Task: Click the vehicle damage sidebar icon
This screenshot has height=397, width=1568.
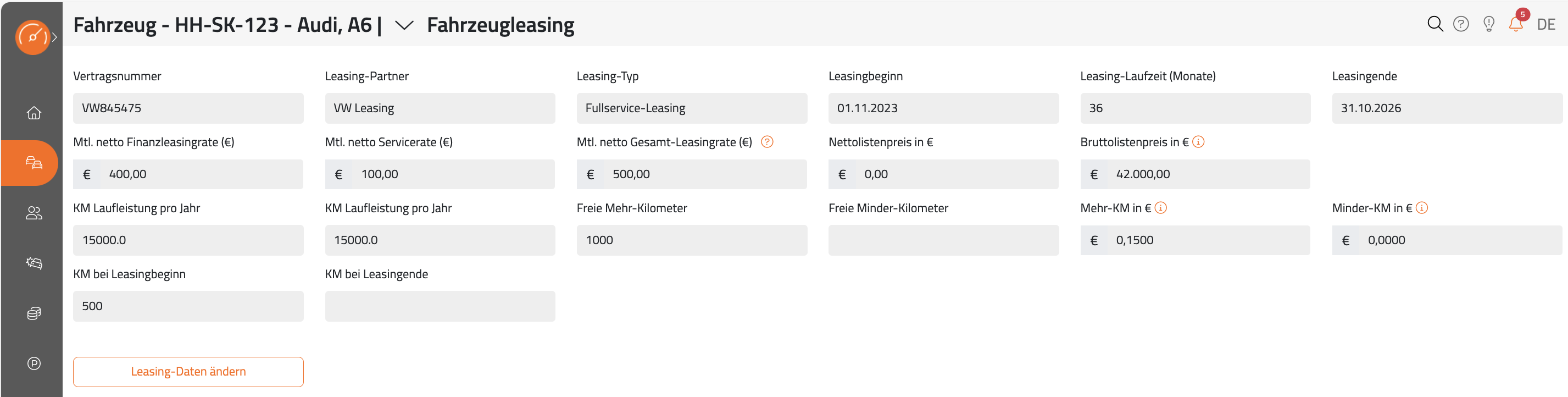Action: coord(34,263)
